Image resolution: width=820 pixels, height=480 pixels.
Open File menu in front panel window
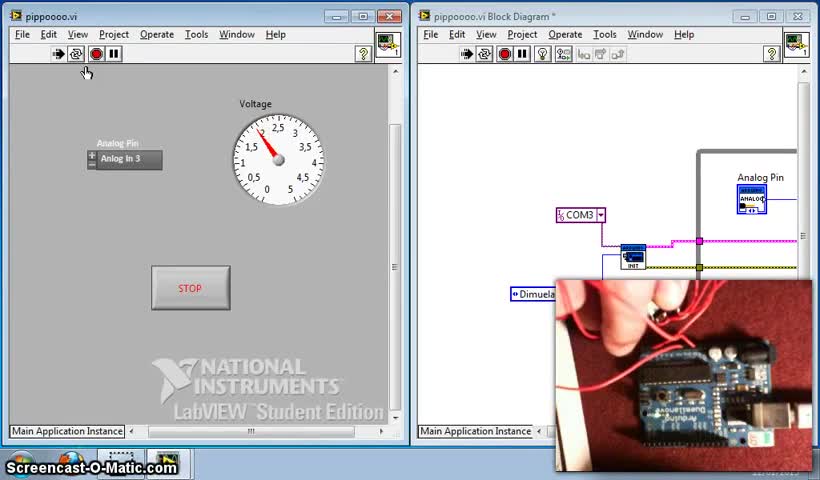point(22,35)
